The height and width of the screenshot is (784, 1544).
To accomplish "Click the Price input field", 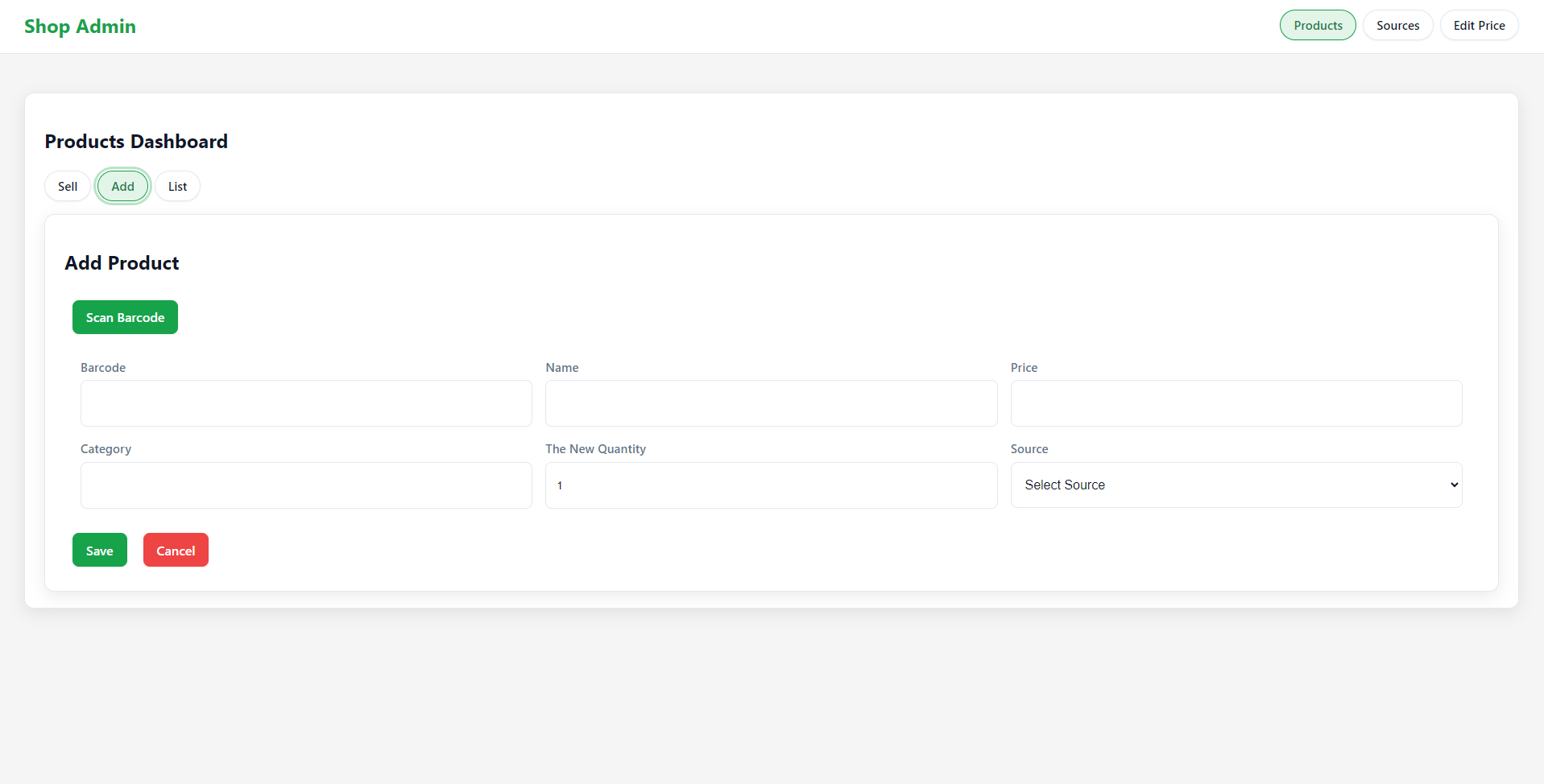I will (1236, 403).
